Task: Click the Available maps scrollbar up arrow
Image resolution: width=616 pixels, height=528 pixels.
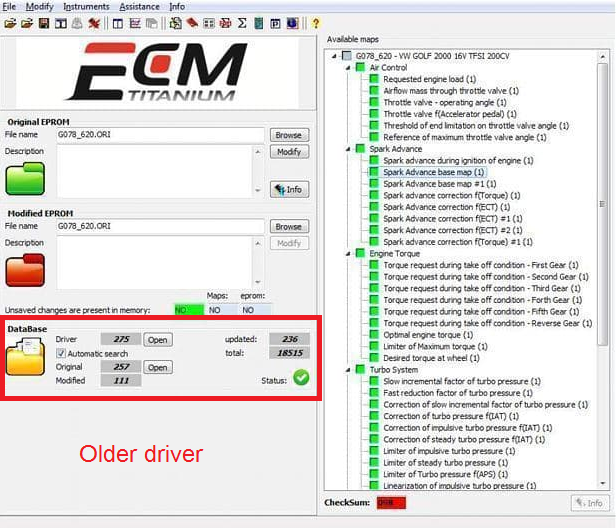Action: click(x=602, y=57)
